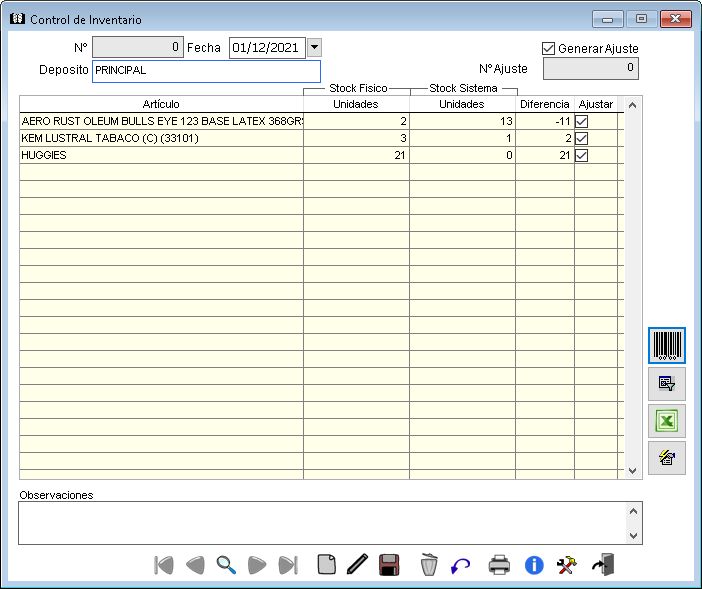Jump to the last record

288,565
